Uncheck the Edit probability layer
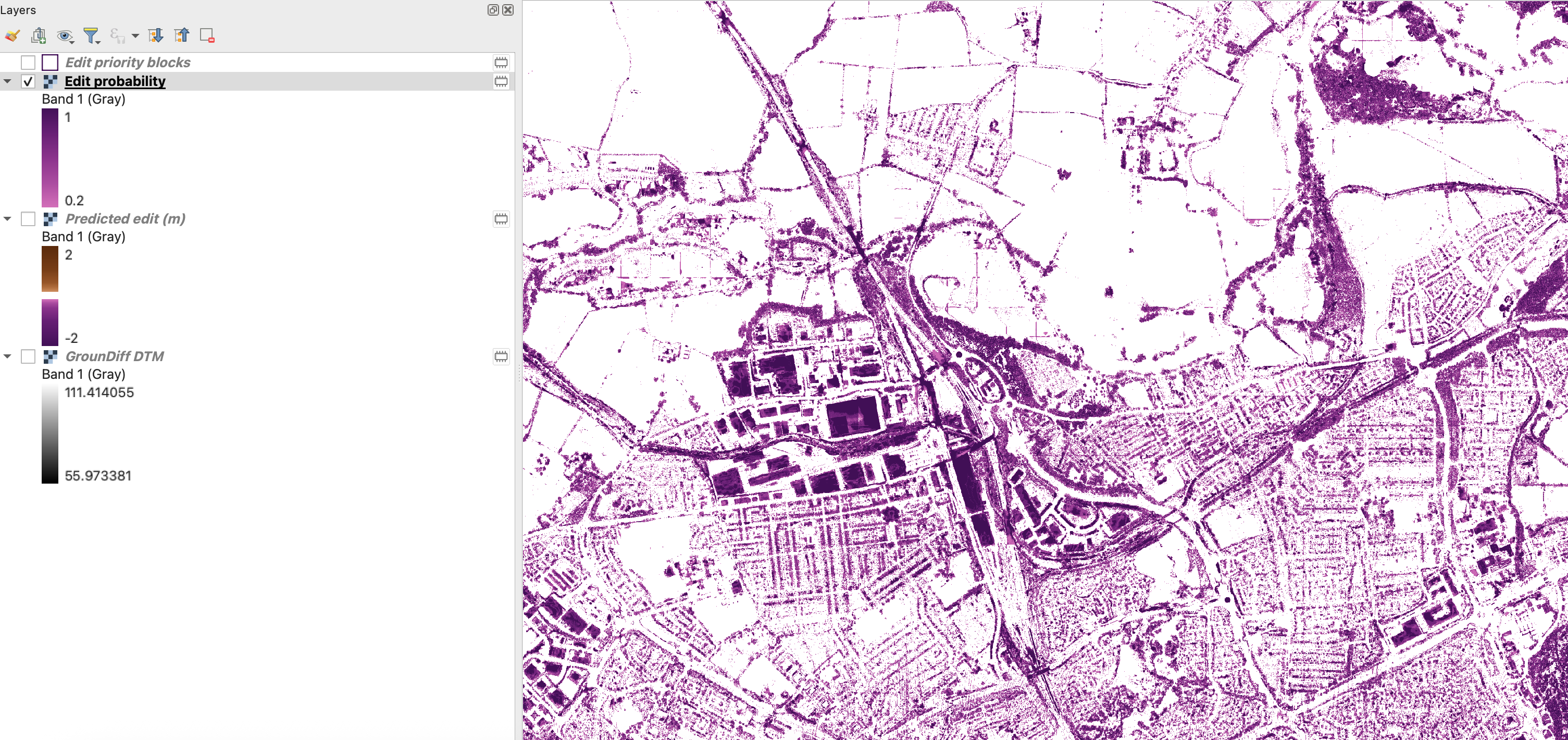The height and width of the screenshot is (740, 1568). [x=28, y=82]
